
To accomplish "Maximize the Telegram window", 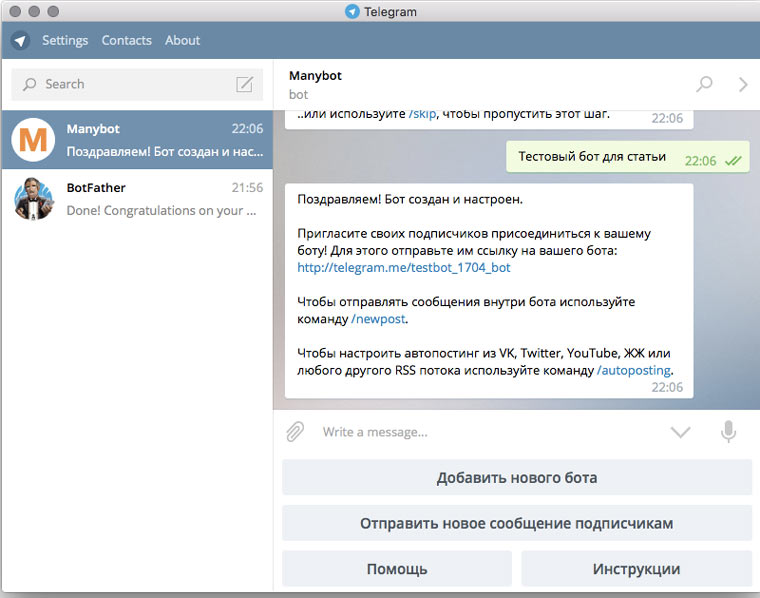I will point(53,11).
